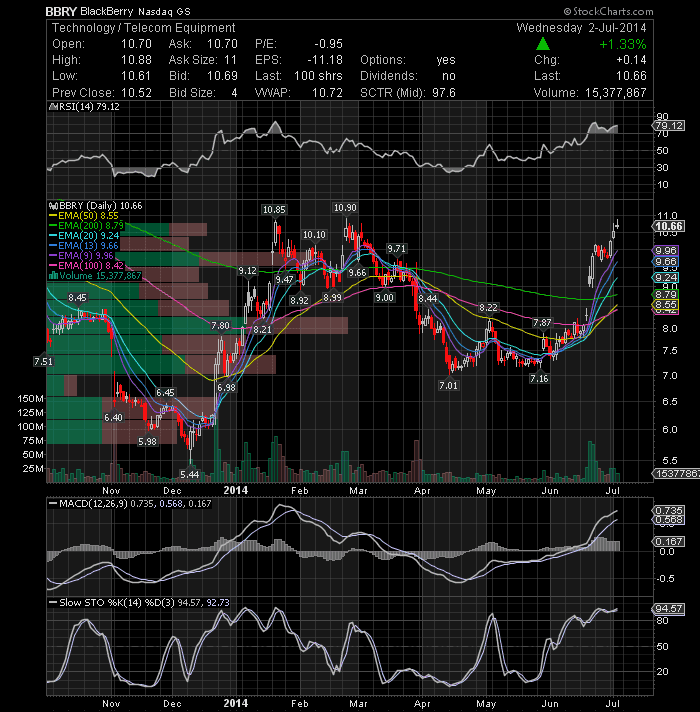Click the Dividends: no field

[x=408, y=76]
